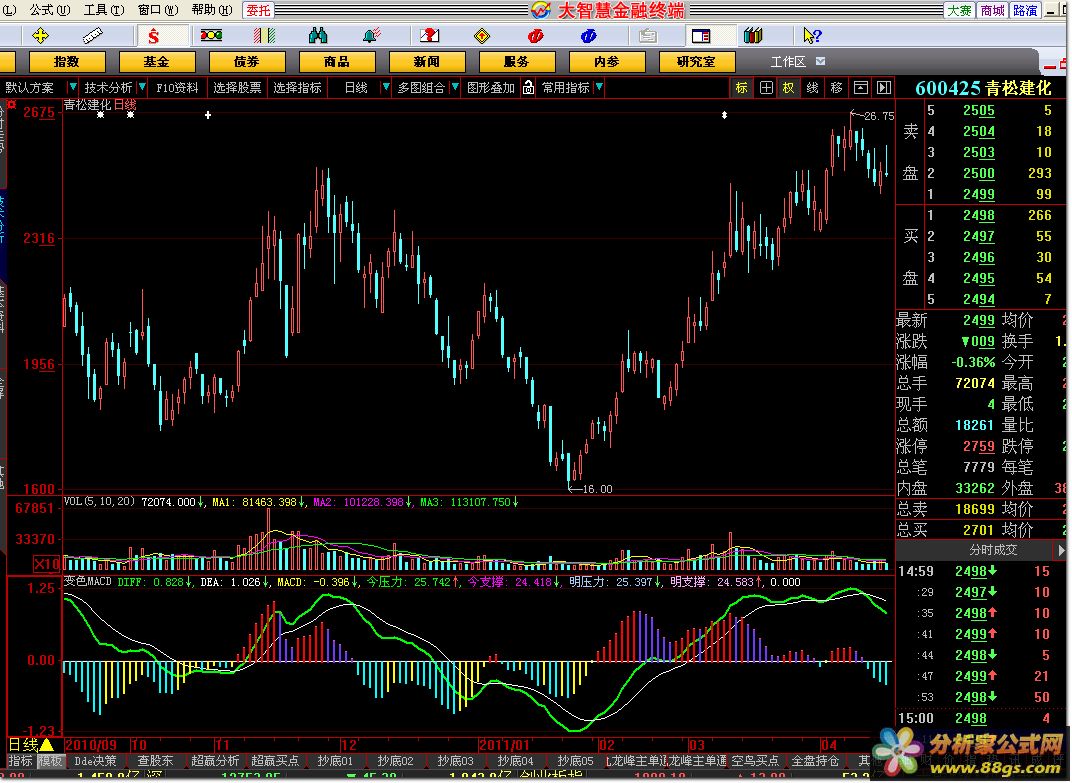Select the 查股东 indicator tab
This screenshot has height=783, width=1072.
[155, 761]
